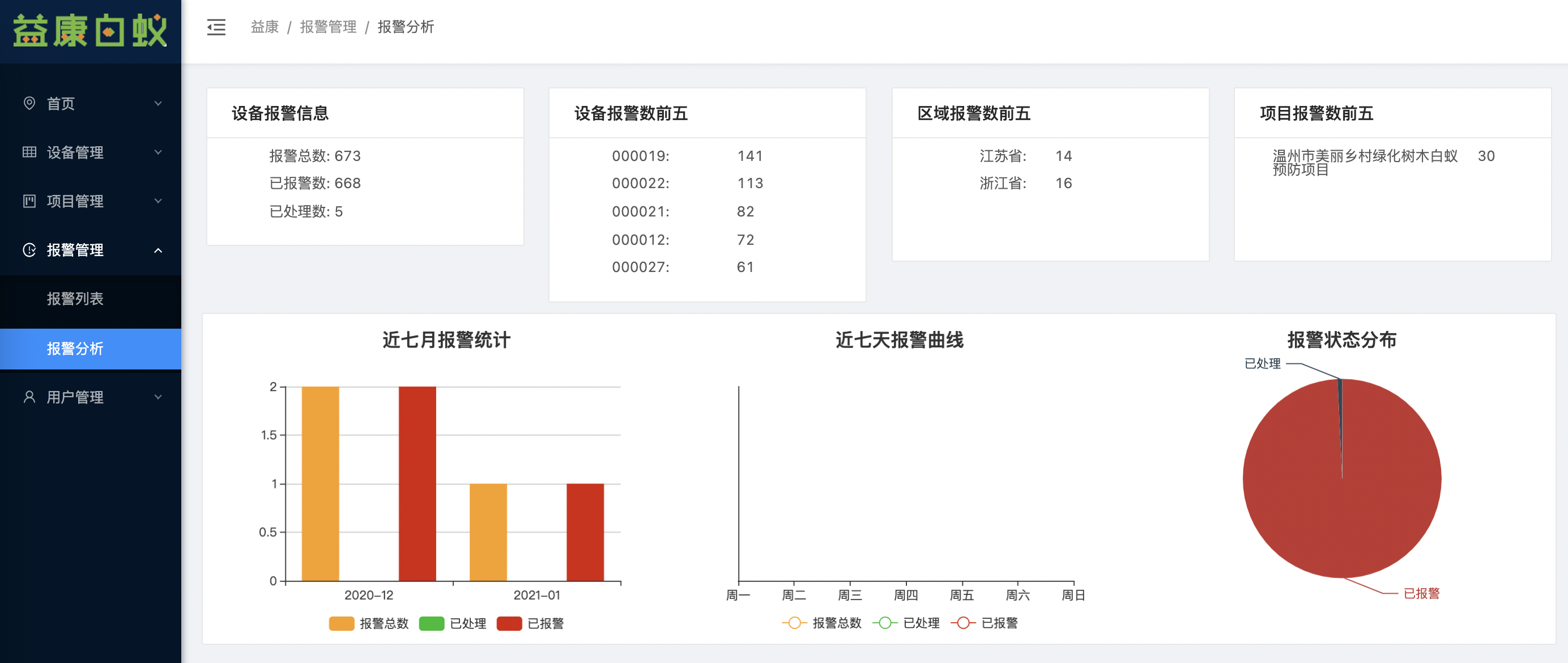Click the location pin icon beside 首页
The image size is (1568, 663).
[x=29, y=103]
